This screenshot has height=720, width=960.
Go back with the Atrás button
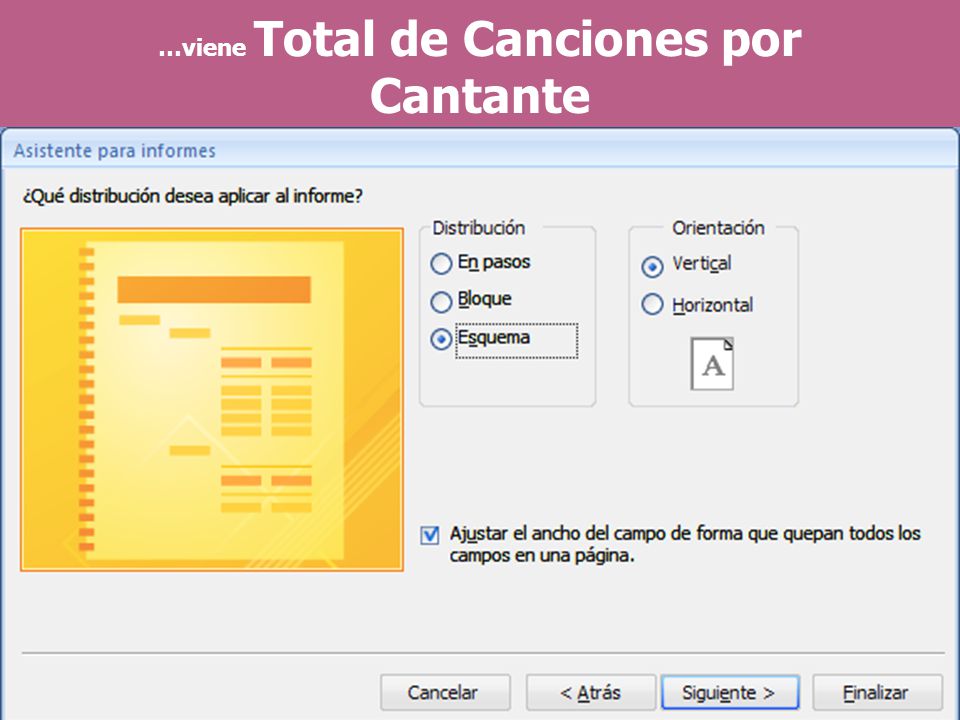point(591,692)
